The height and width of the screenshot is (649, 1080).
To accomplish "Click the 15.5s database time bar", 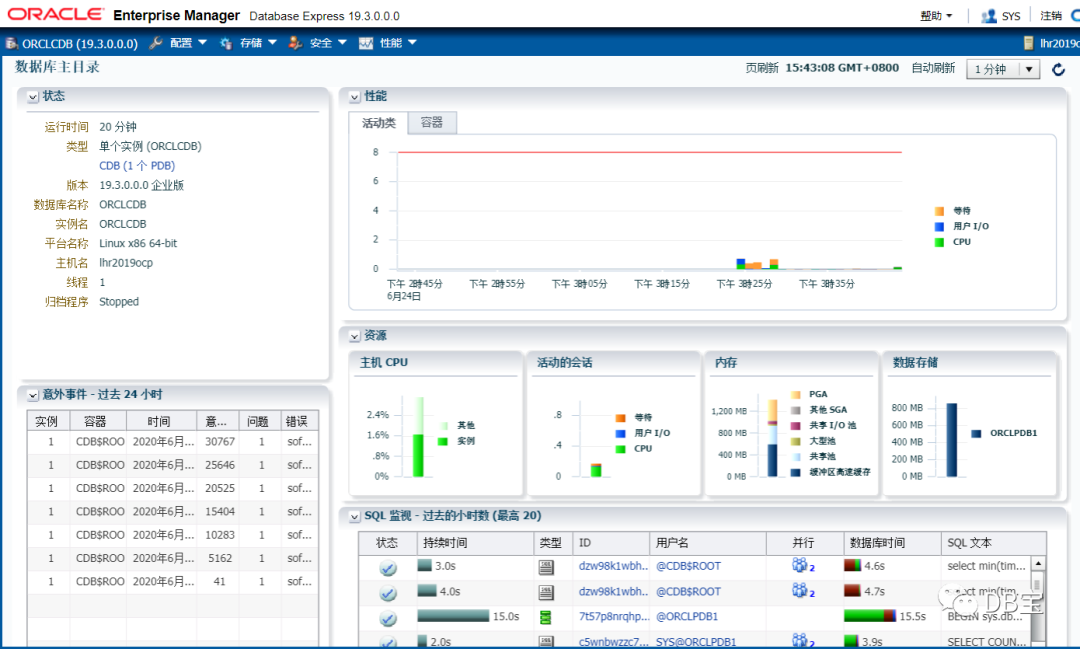I will (870, 616).
